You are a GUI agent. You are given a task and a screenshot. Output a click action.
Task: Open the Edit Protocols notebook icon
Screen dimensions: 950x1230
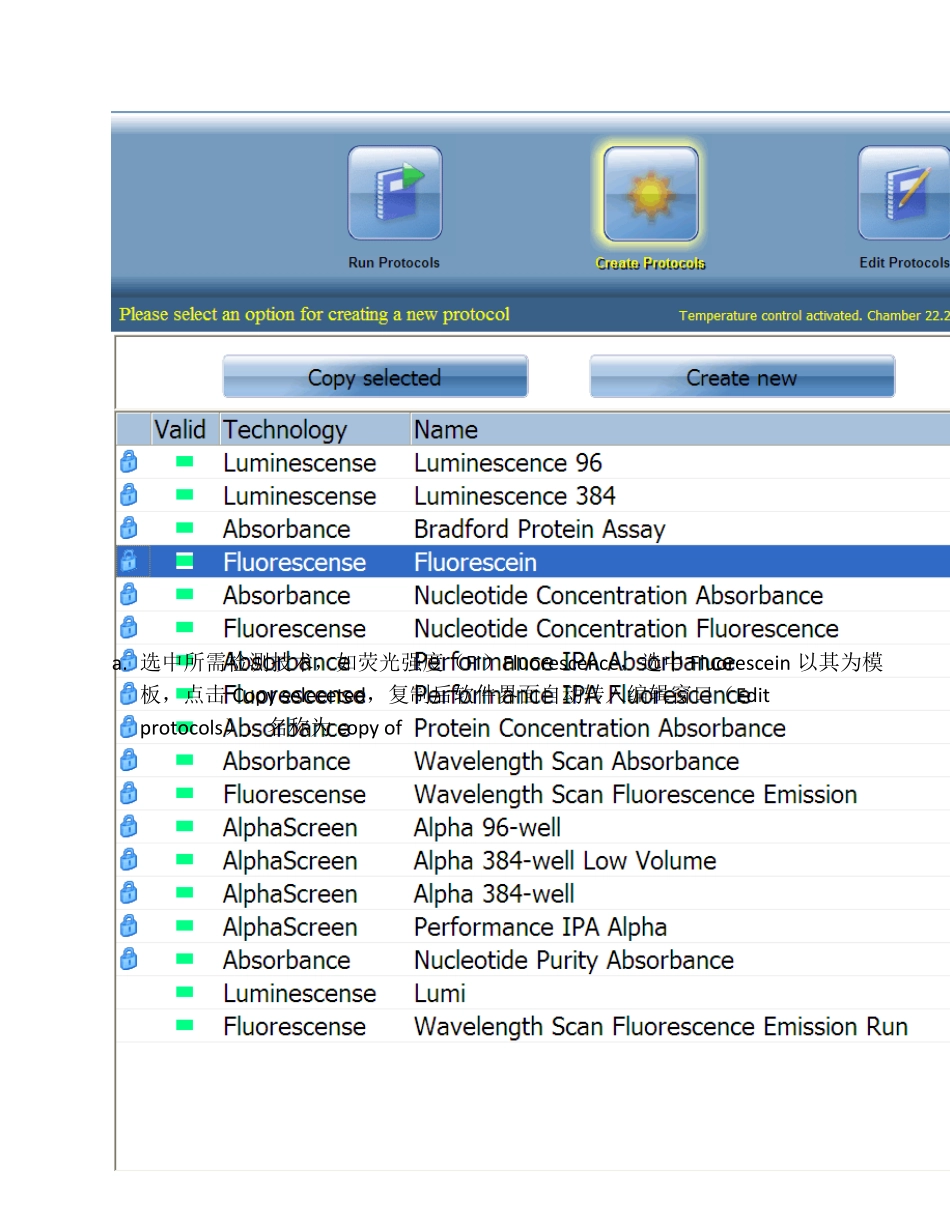(x=903, y=194)
